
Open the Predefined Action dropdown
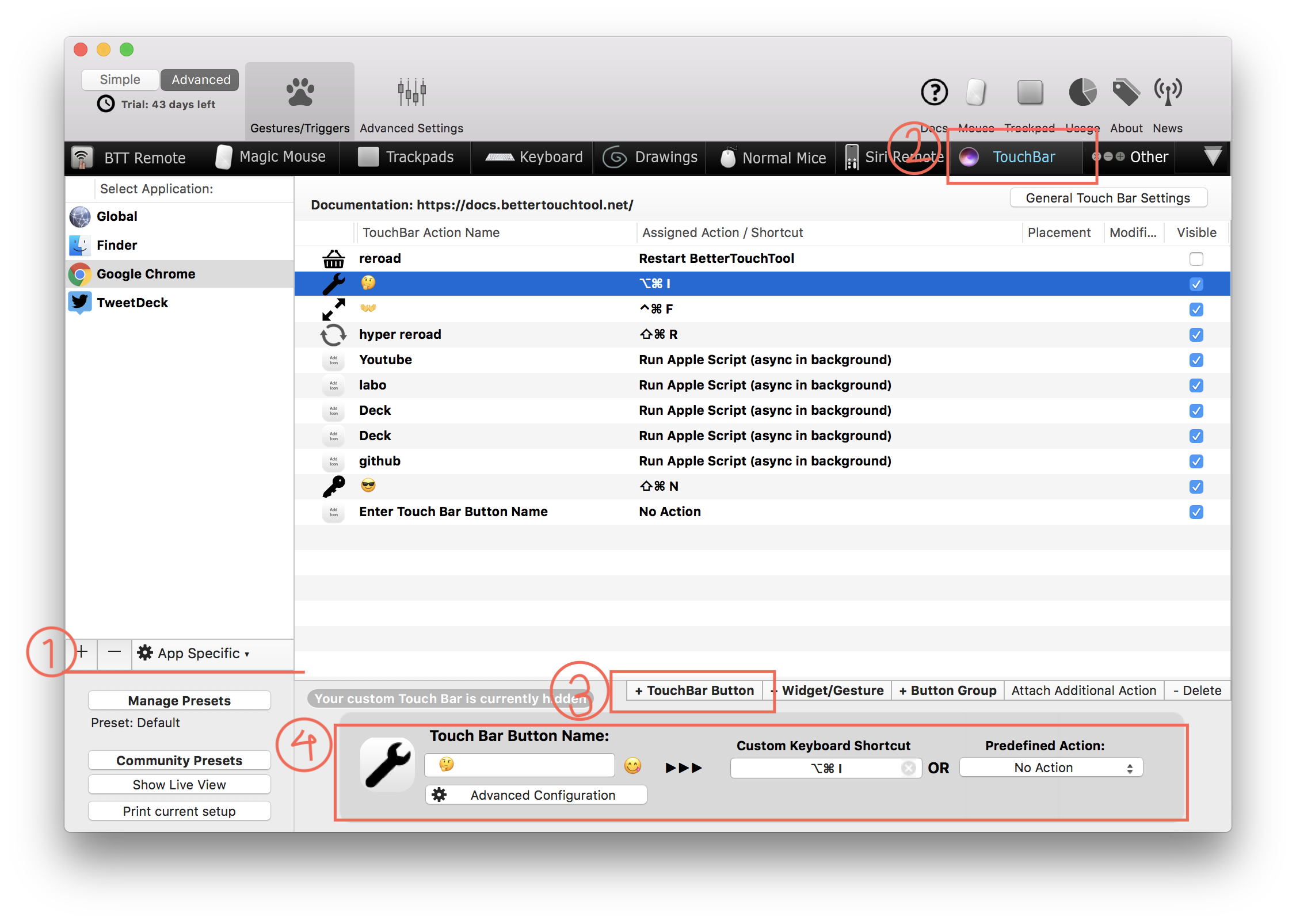(x=1050, y=768)
